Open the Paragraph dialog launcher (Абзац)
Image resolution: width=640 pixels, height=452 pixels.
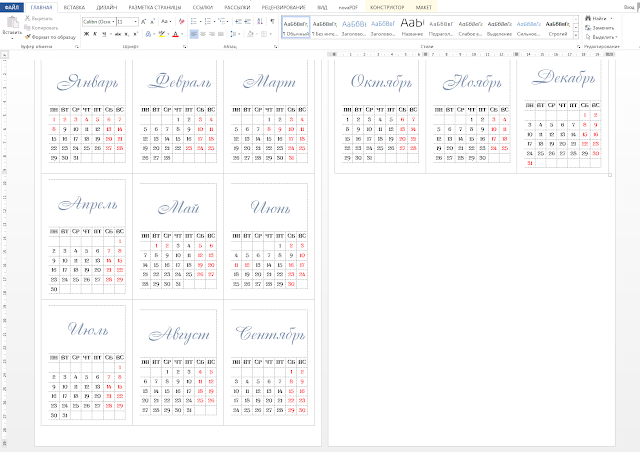[276, 47]
